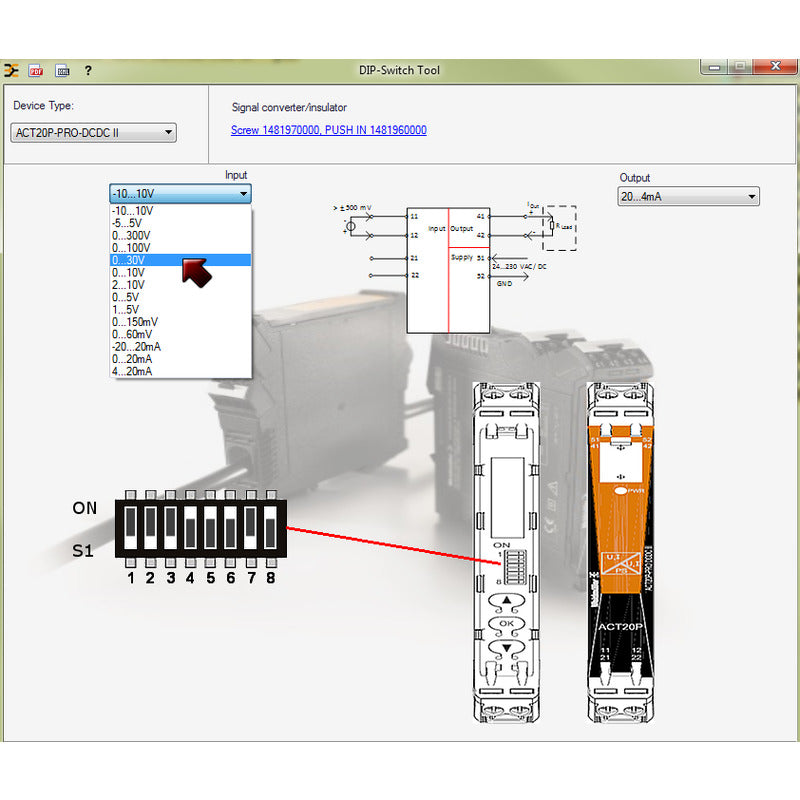Toggle DIP switch 5 on S1
800x800 pixels.
click(210, 528)
